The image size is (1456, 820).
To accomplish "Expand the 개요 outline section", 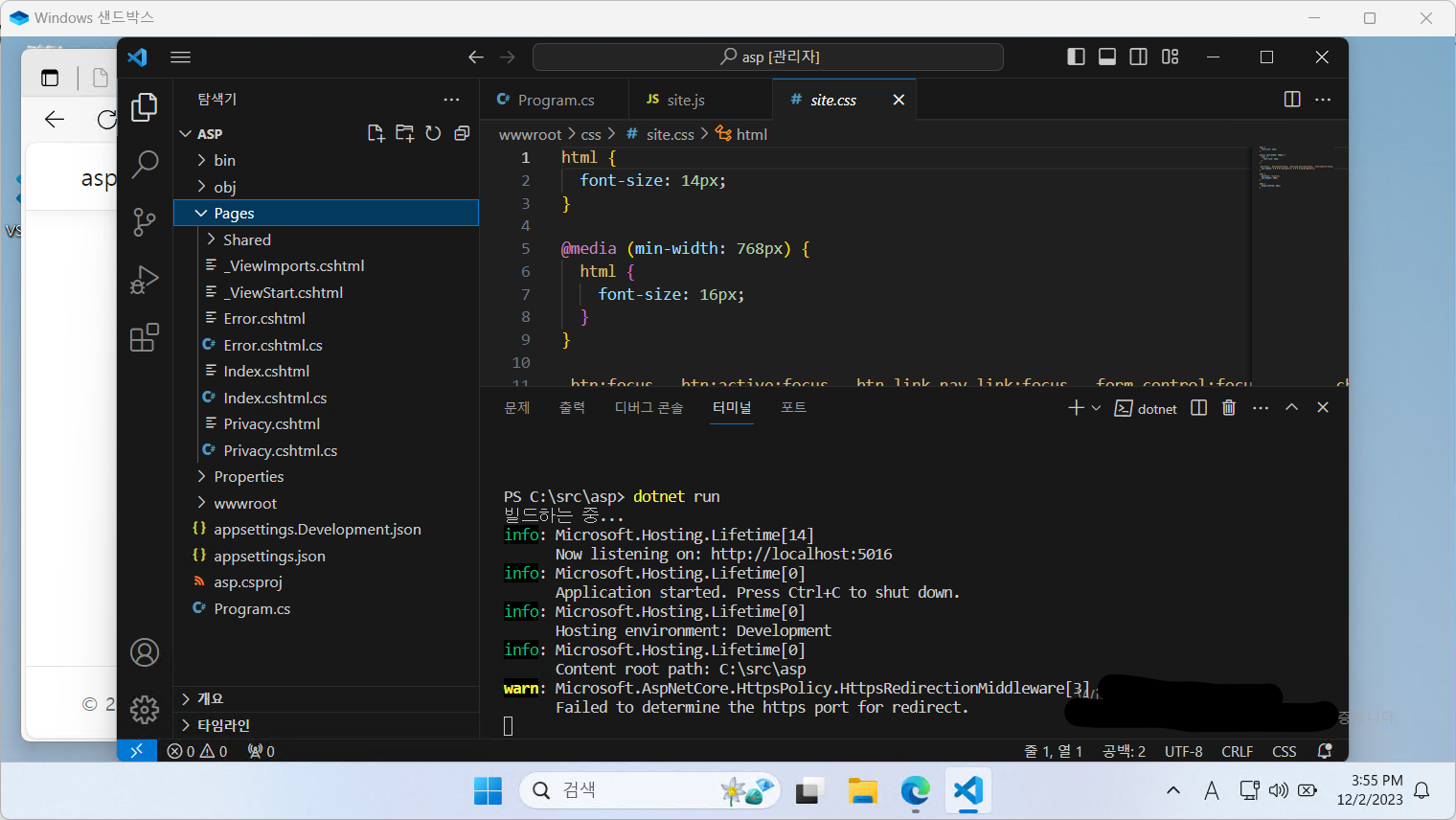I will (x=326, y=698).
